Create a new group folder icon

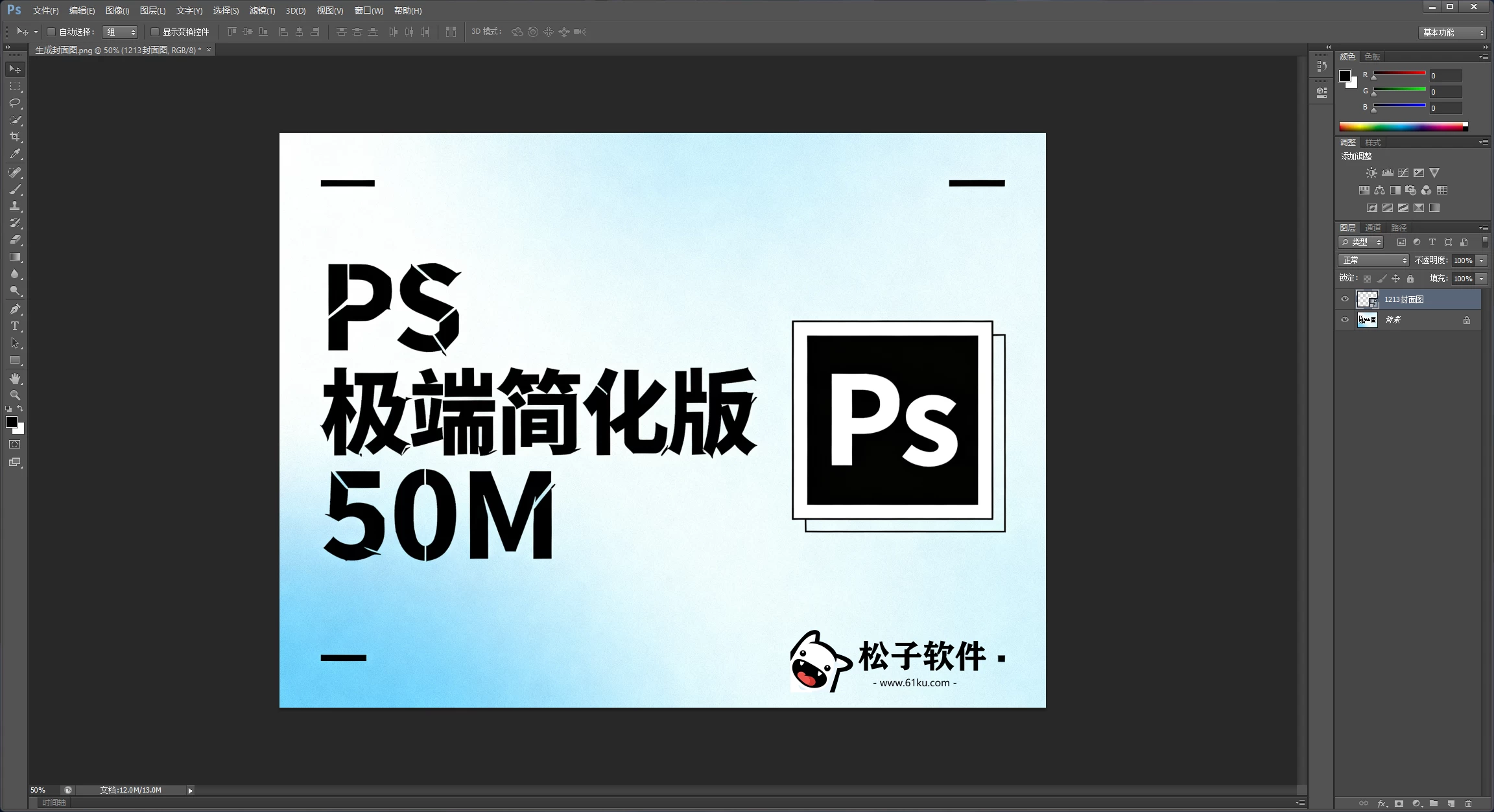click(1434, 804)
